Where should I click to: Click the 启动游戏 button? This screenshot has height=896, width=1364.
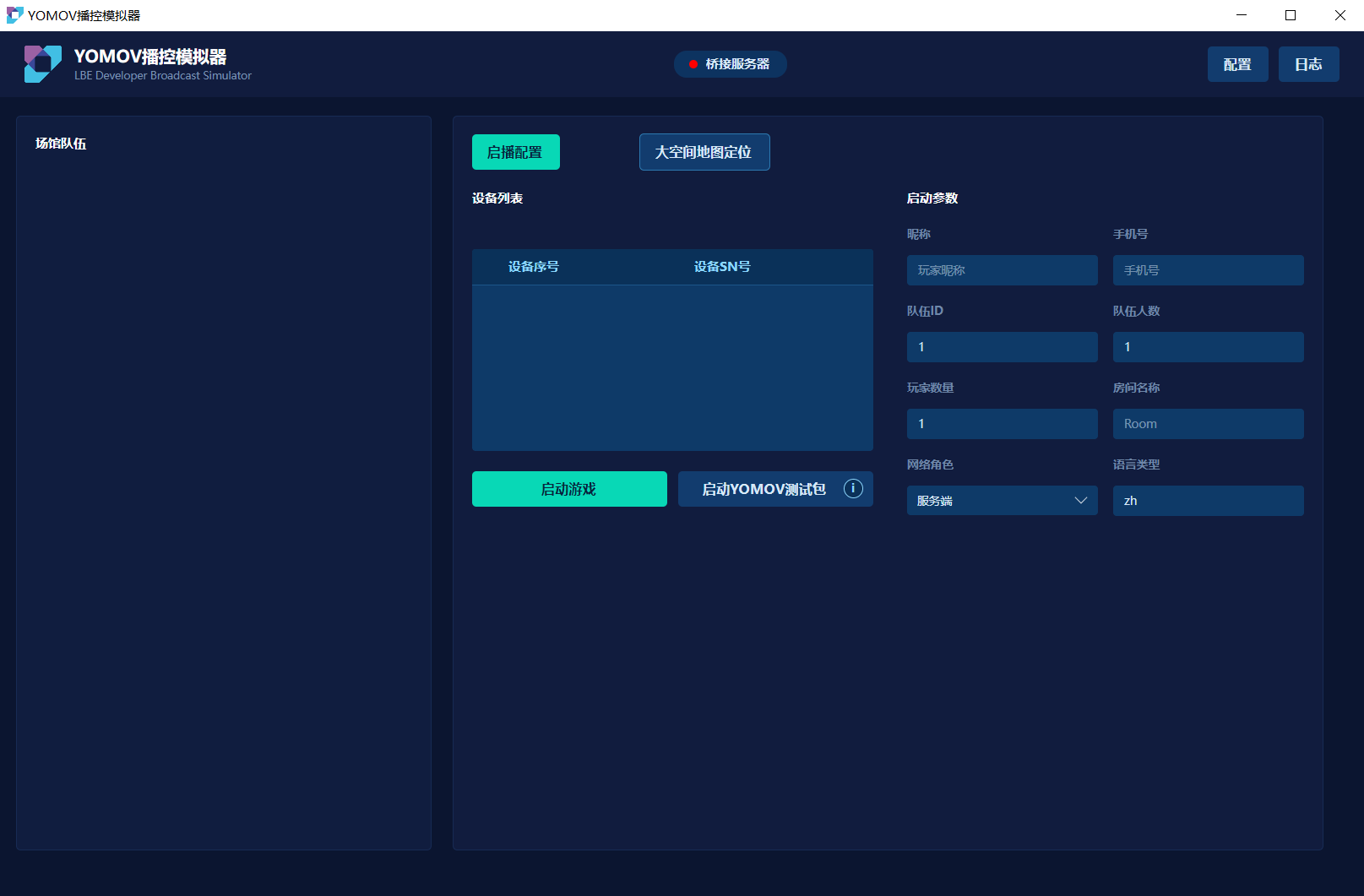coord(569,489)
